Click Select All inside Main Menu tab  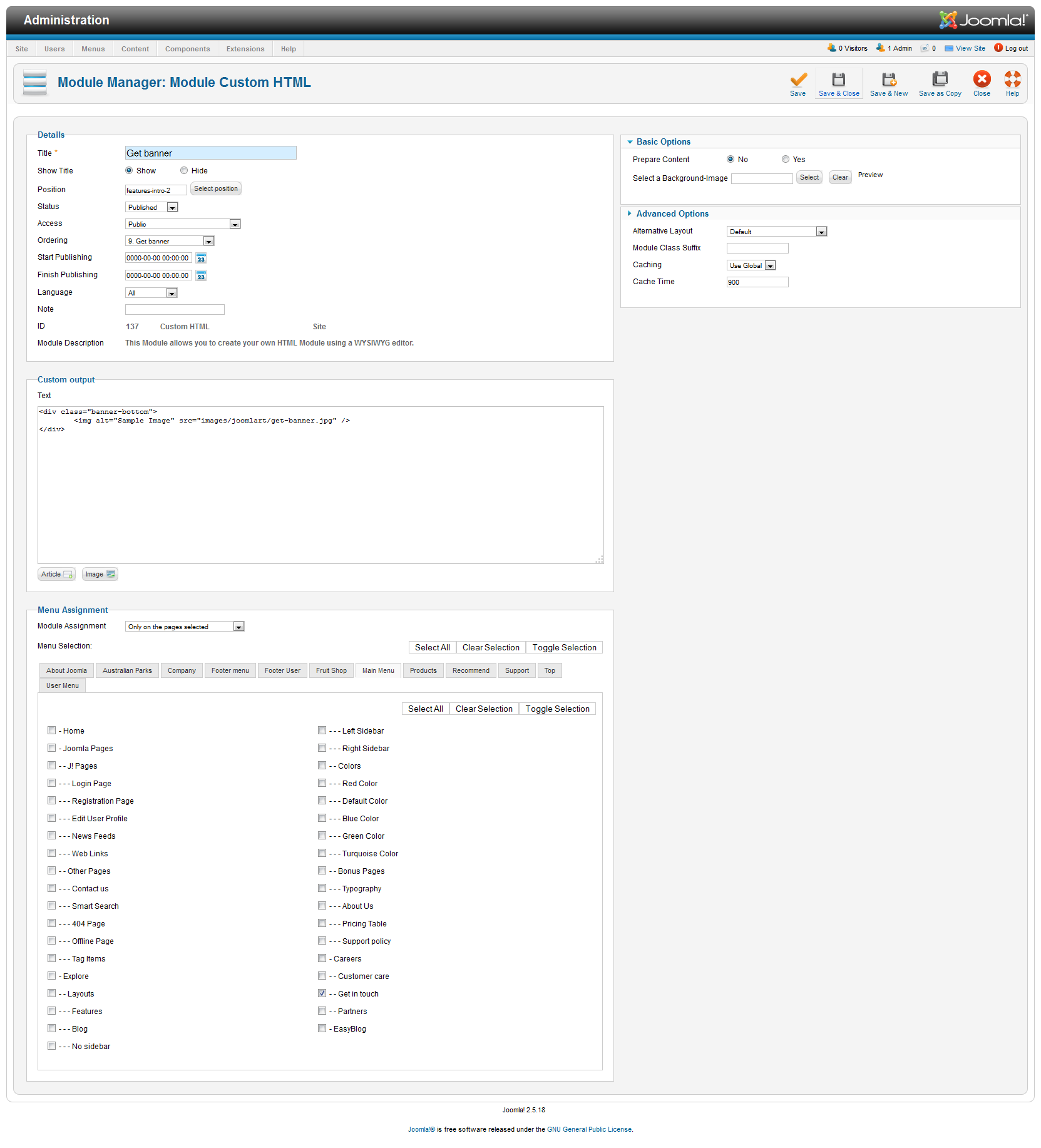[x=426, y=709]
